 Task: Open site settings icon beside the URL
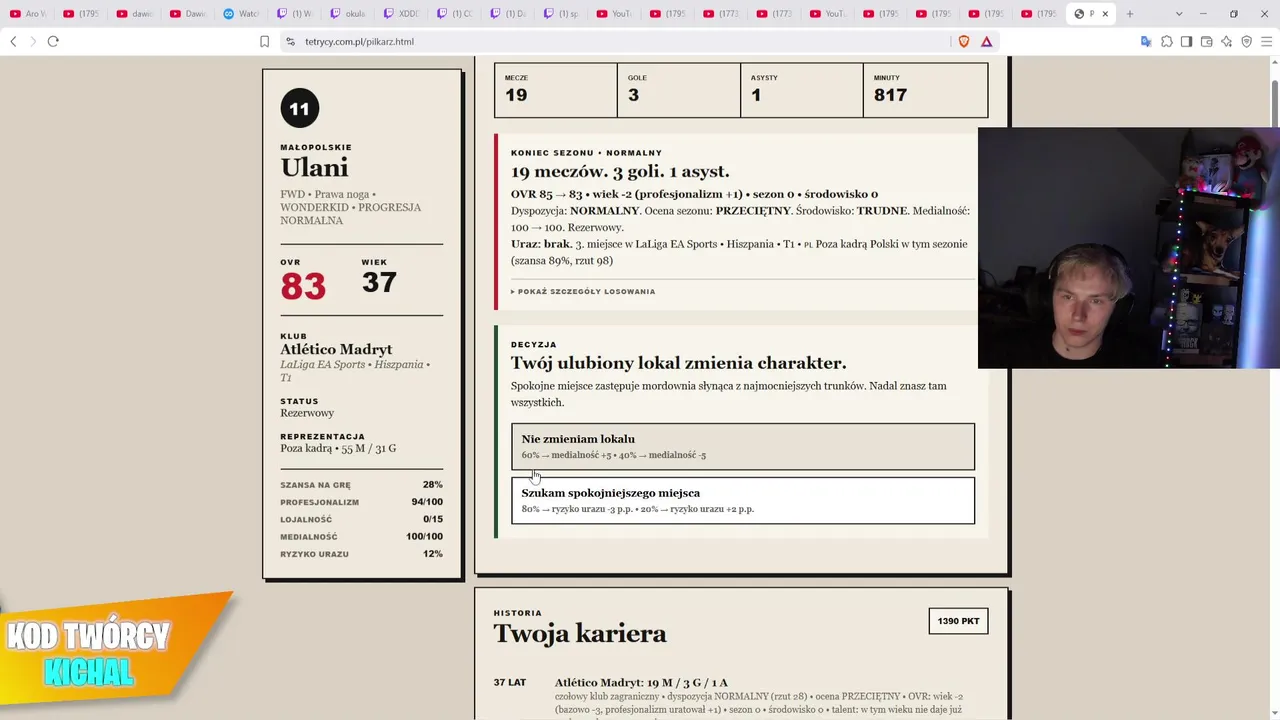[x=290, y=41]
